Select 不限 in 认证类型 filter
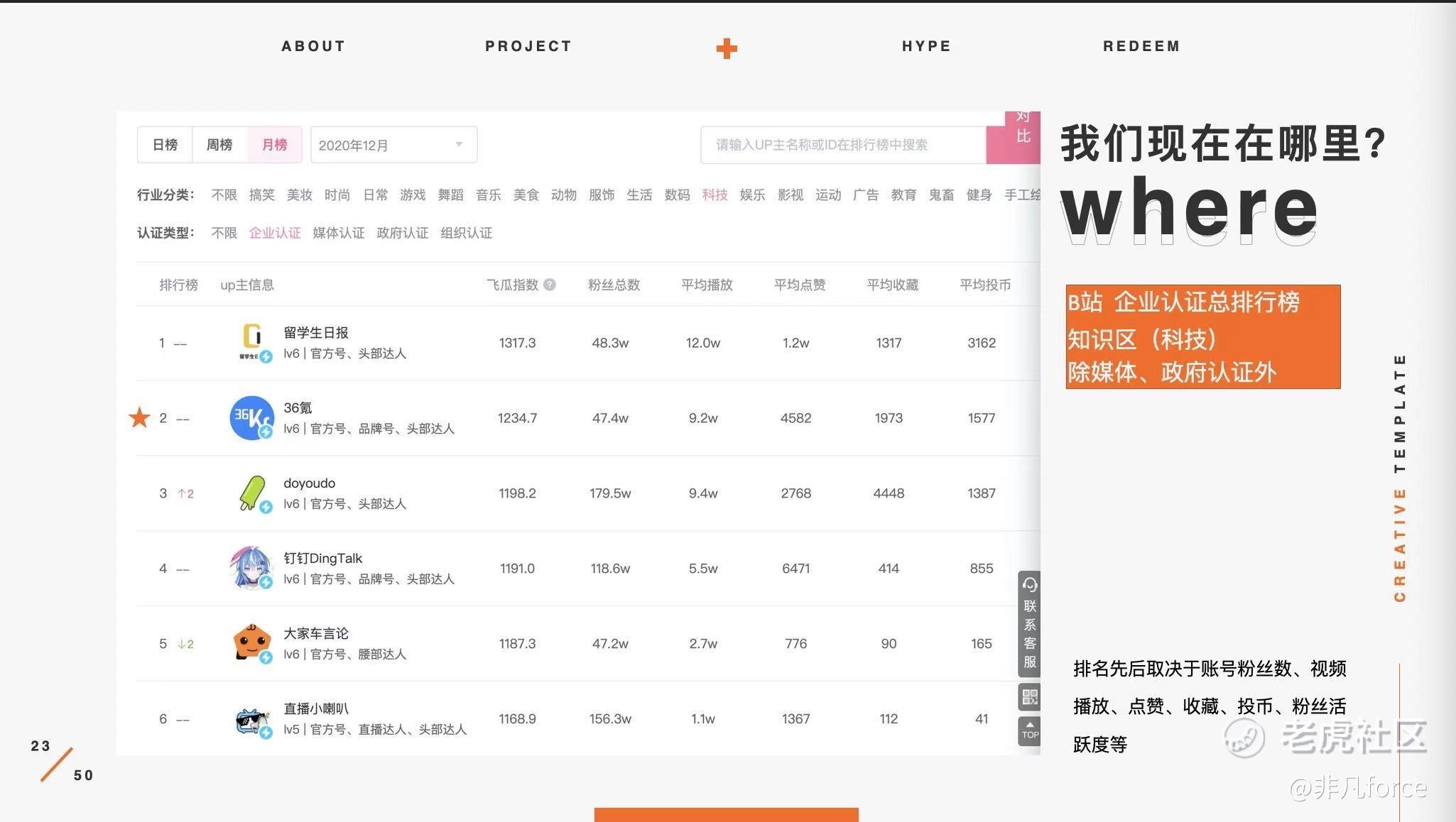The height and width of the screenshot is (822, 1456). pyautogui.click(x=224, y=233)
